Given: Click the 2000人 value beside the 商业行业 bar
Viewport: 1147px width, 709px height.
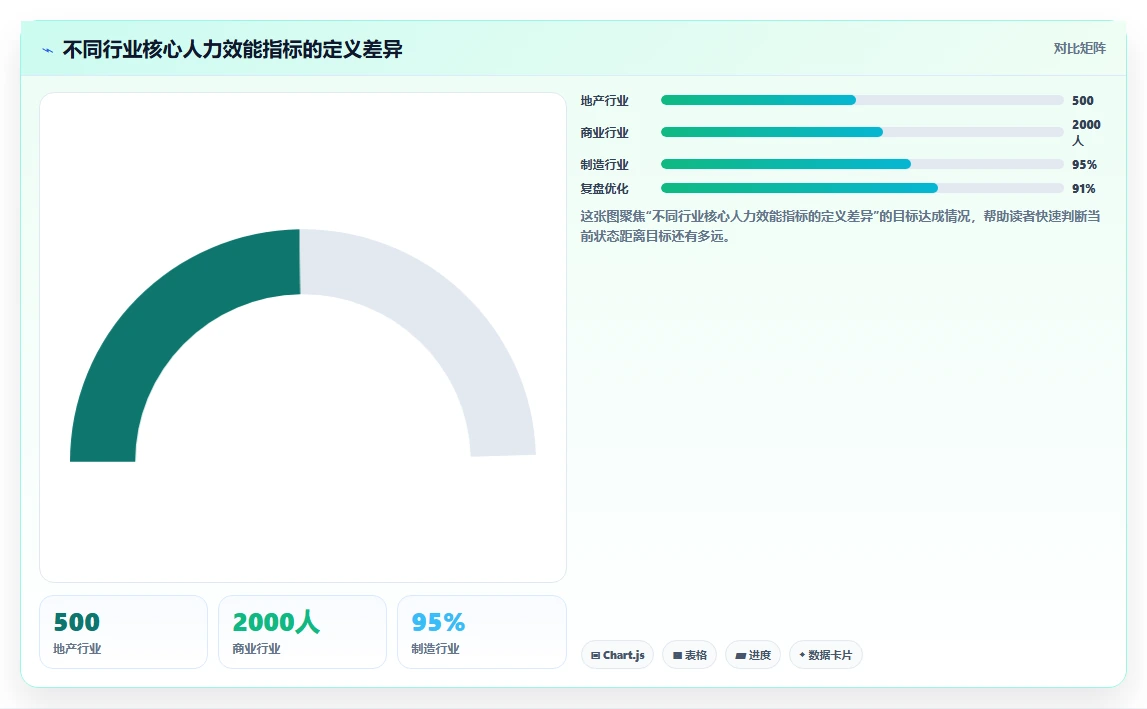Looking at the screenshot, I should coord(1086,132).
